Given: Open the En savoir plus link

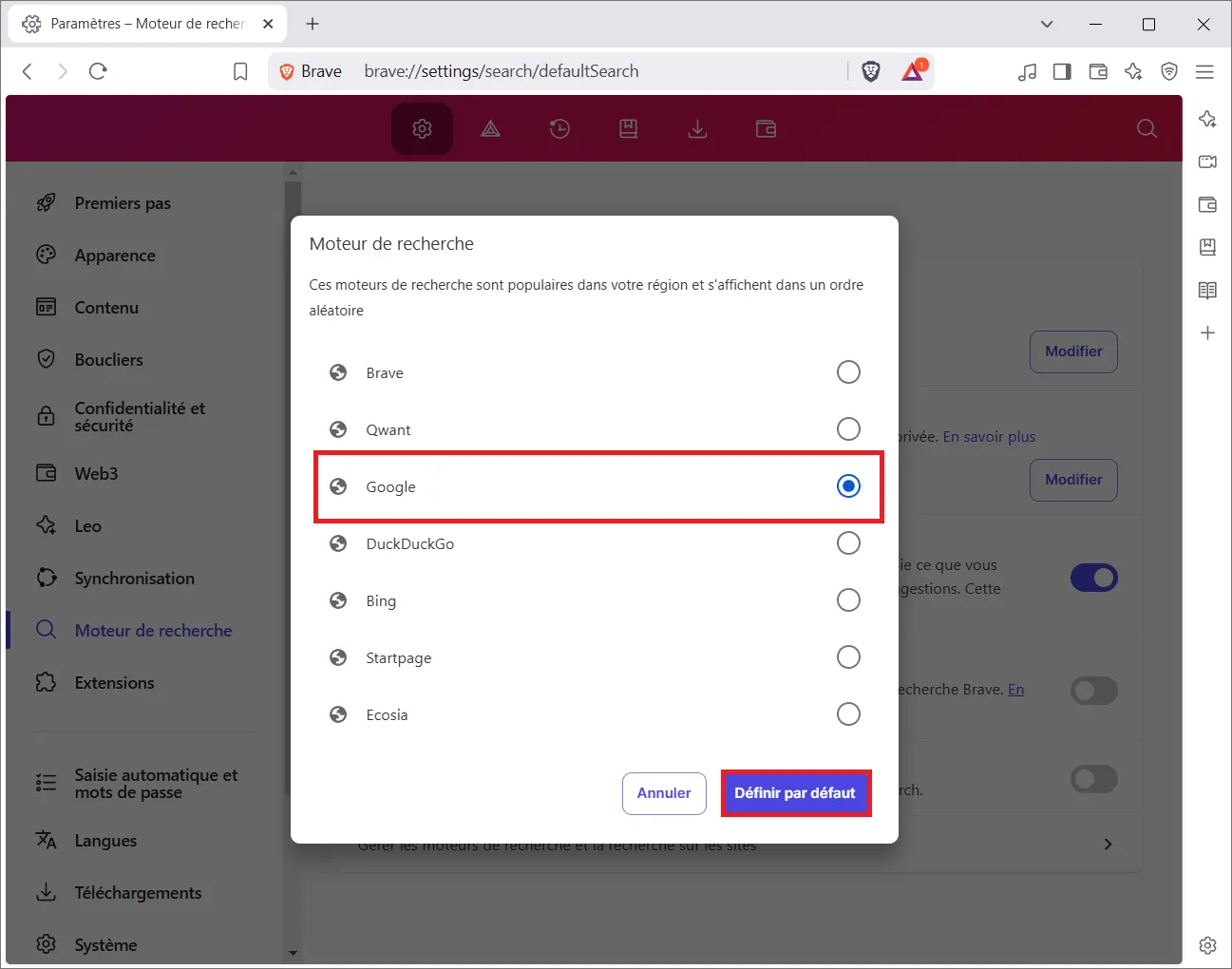Looking at the screenshot, I should (x=989, y=437).
